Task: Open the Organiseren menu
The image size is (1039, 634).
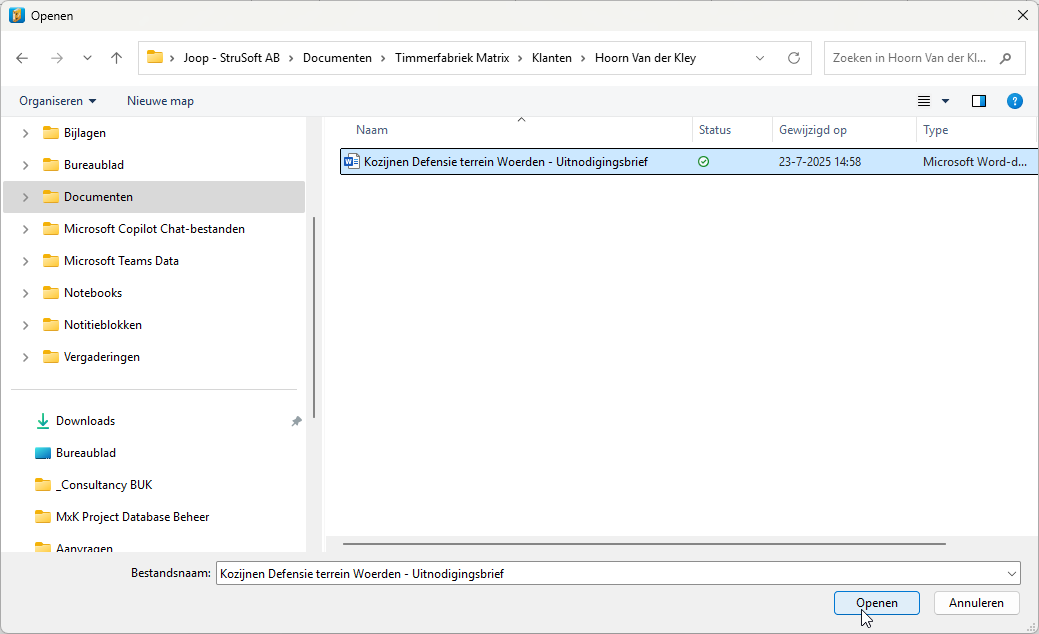Action: pos(58,101)
